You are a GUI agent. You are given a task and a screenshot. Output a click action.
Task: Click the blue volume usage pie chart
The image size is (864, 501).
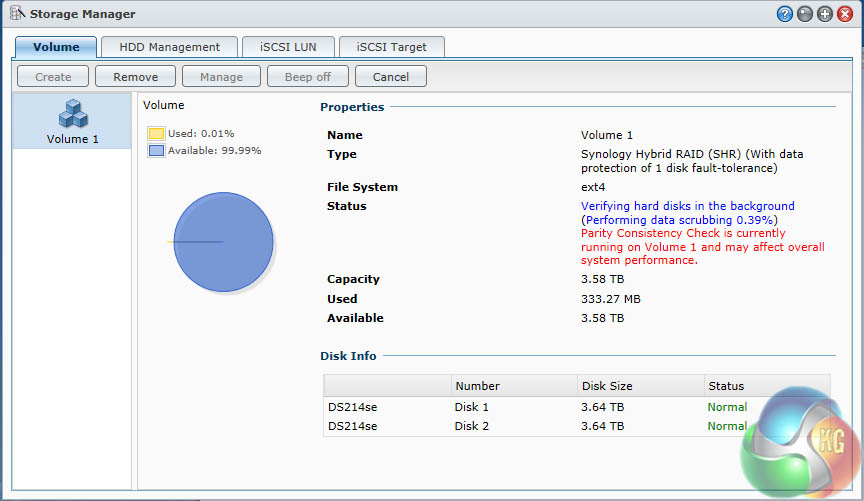(x=223, y=242)
